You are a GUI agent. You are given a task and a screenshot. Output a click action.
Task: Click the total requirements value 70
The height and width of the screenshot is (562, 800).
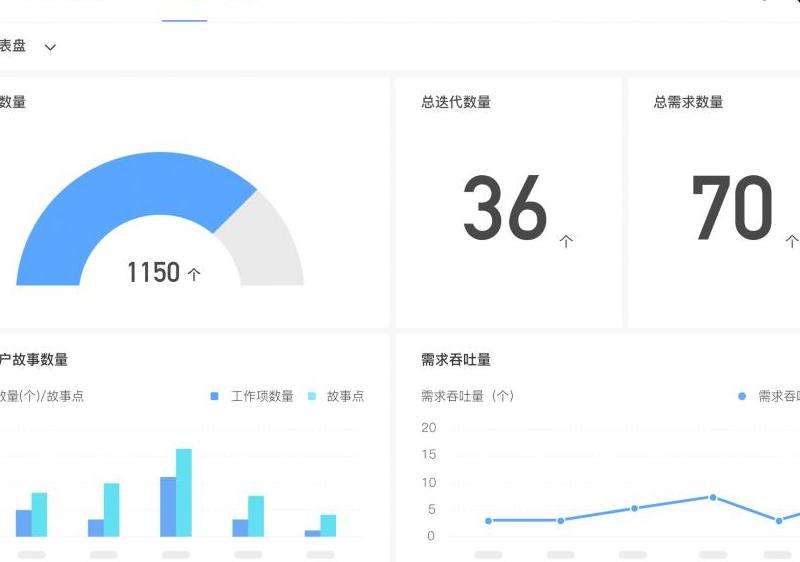pyautogui.click(x=732, y=207)
